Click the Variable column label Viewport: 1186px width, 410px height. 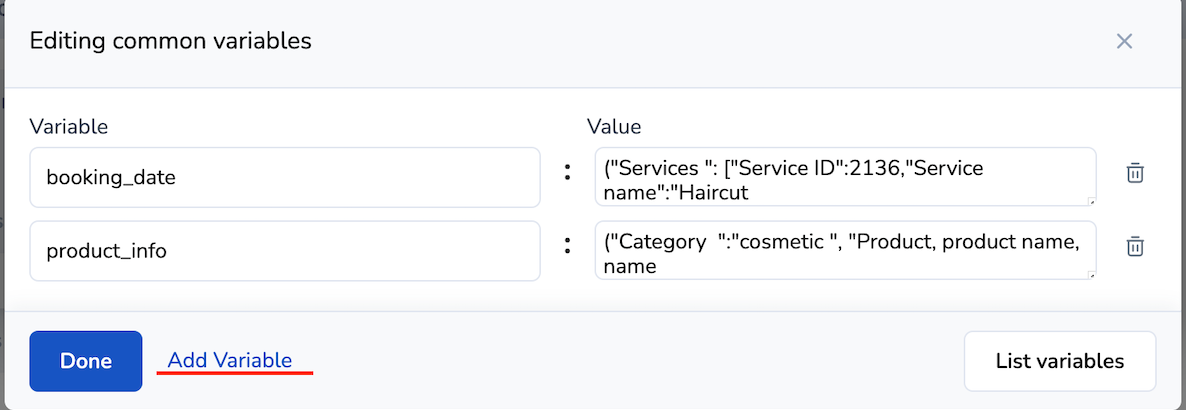pos(69,126)
